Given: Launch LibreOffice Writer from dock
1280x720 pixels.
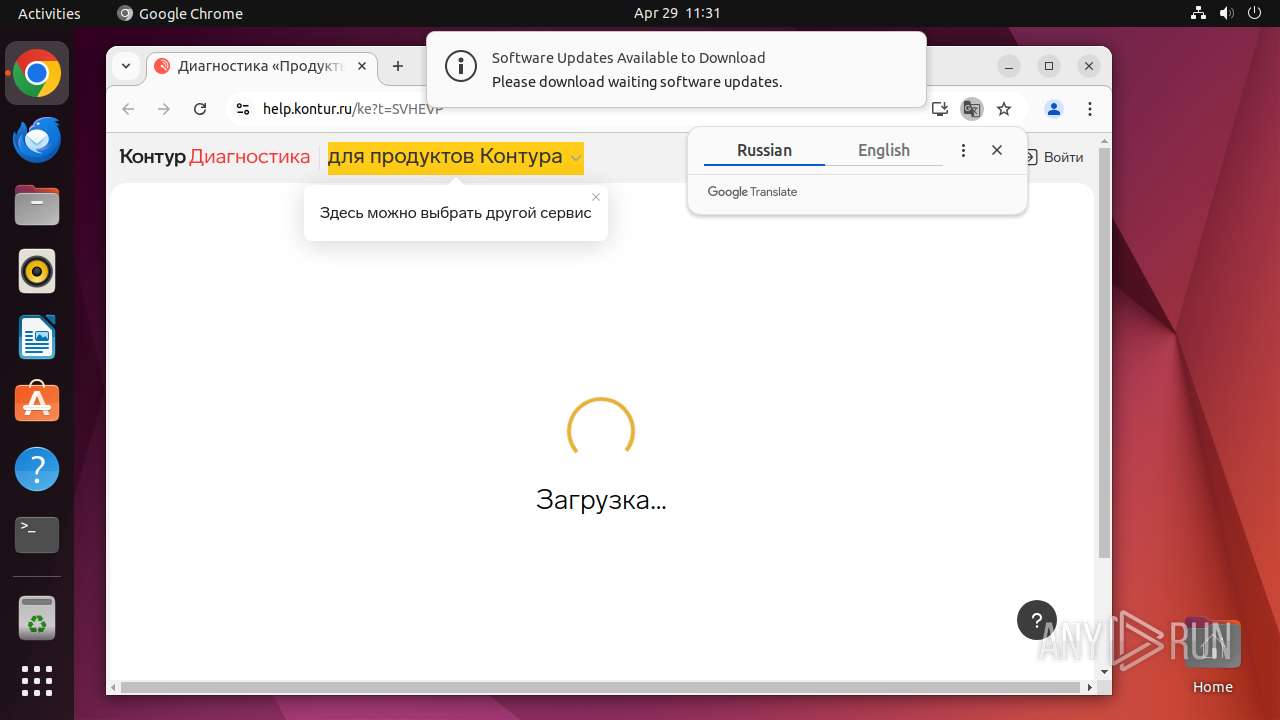Looking at the screenshot, I should (37, 337).
